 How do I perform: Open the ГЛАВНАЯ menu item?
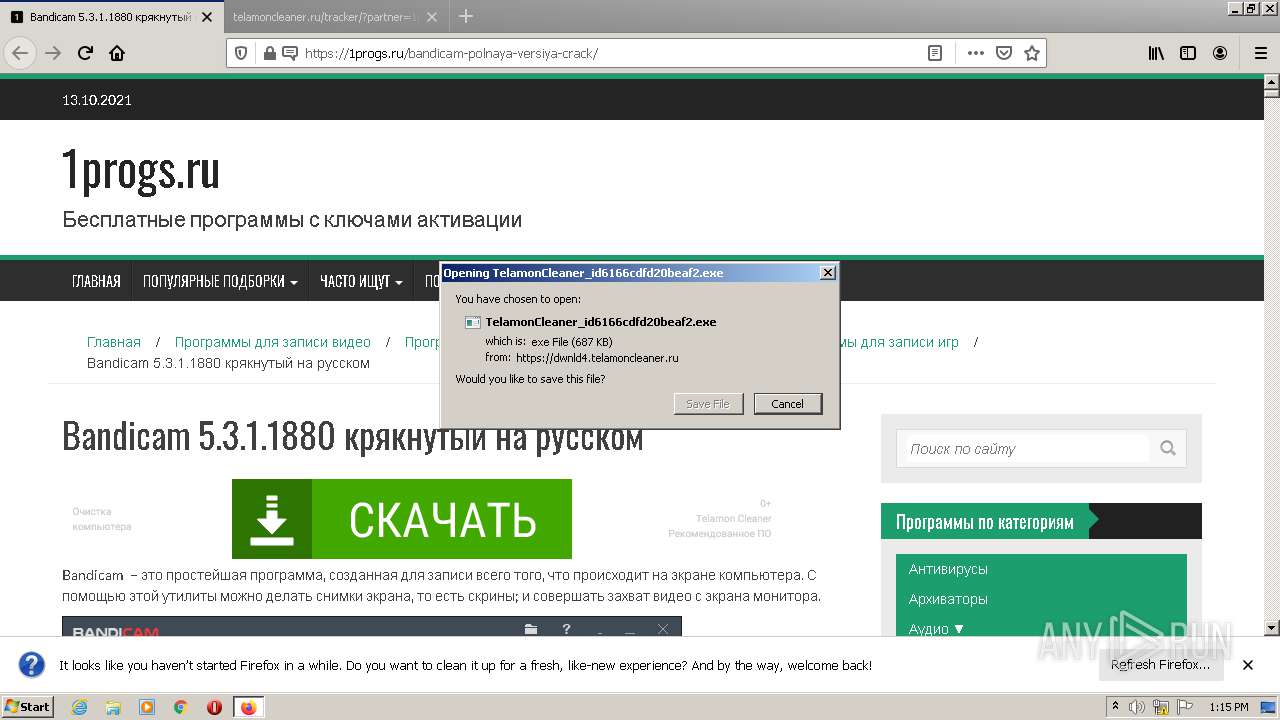click(x=96, y=281)
